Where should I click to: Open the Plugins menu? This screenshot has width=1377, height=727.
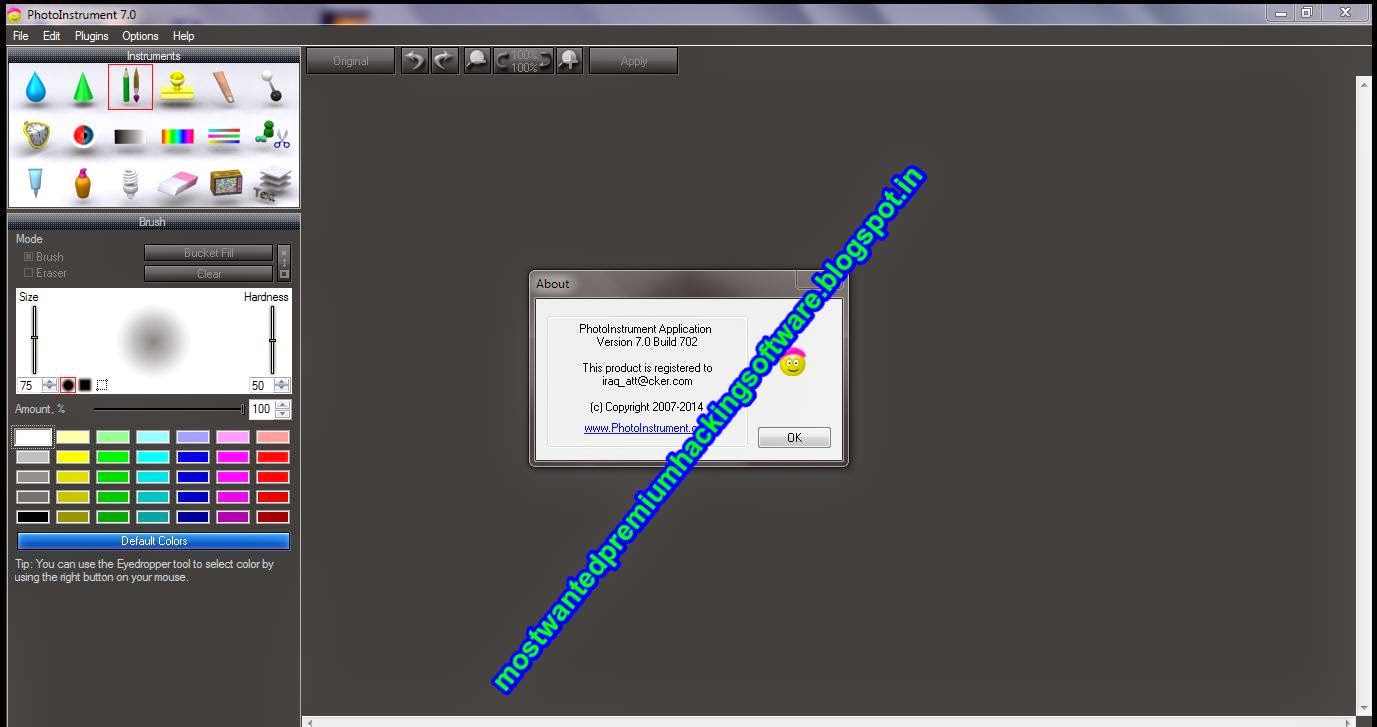[92, 36]
